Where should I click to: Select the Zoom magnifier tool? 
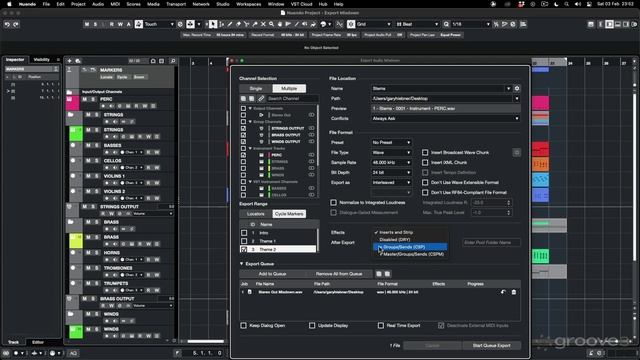(271, 24)
